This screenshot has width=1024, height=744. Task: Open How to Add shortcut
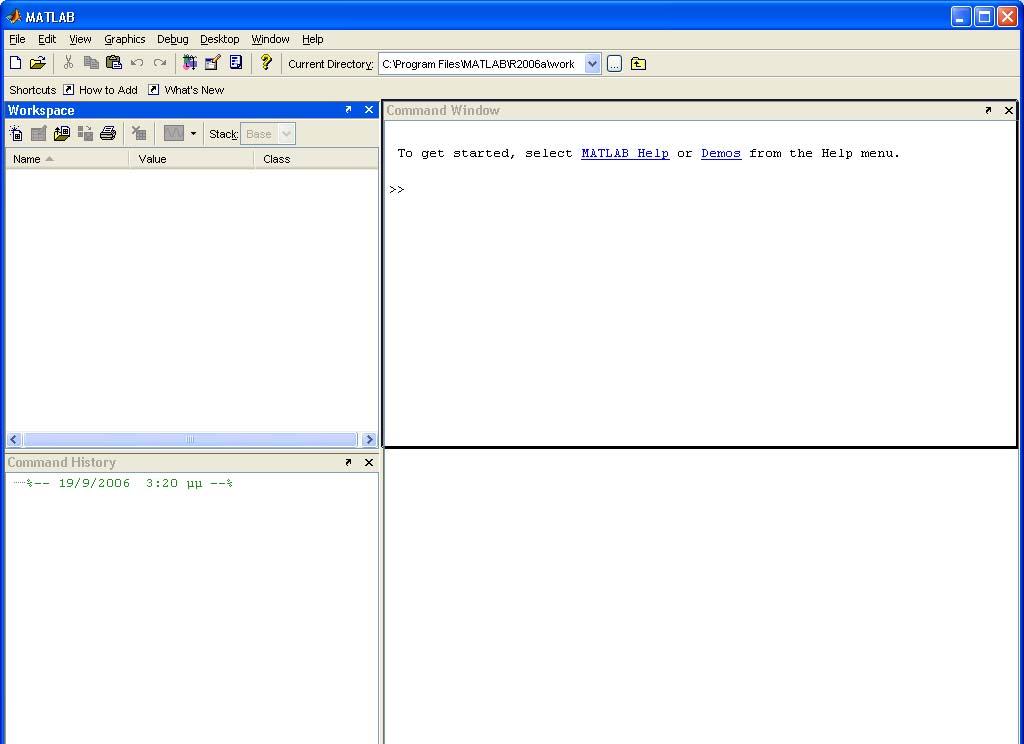pyautogui.click(x=101, y=90)
